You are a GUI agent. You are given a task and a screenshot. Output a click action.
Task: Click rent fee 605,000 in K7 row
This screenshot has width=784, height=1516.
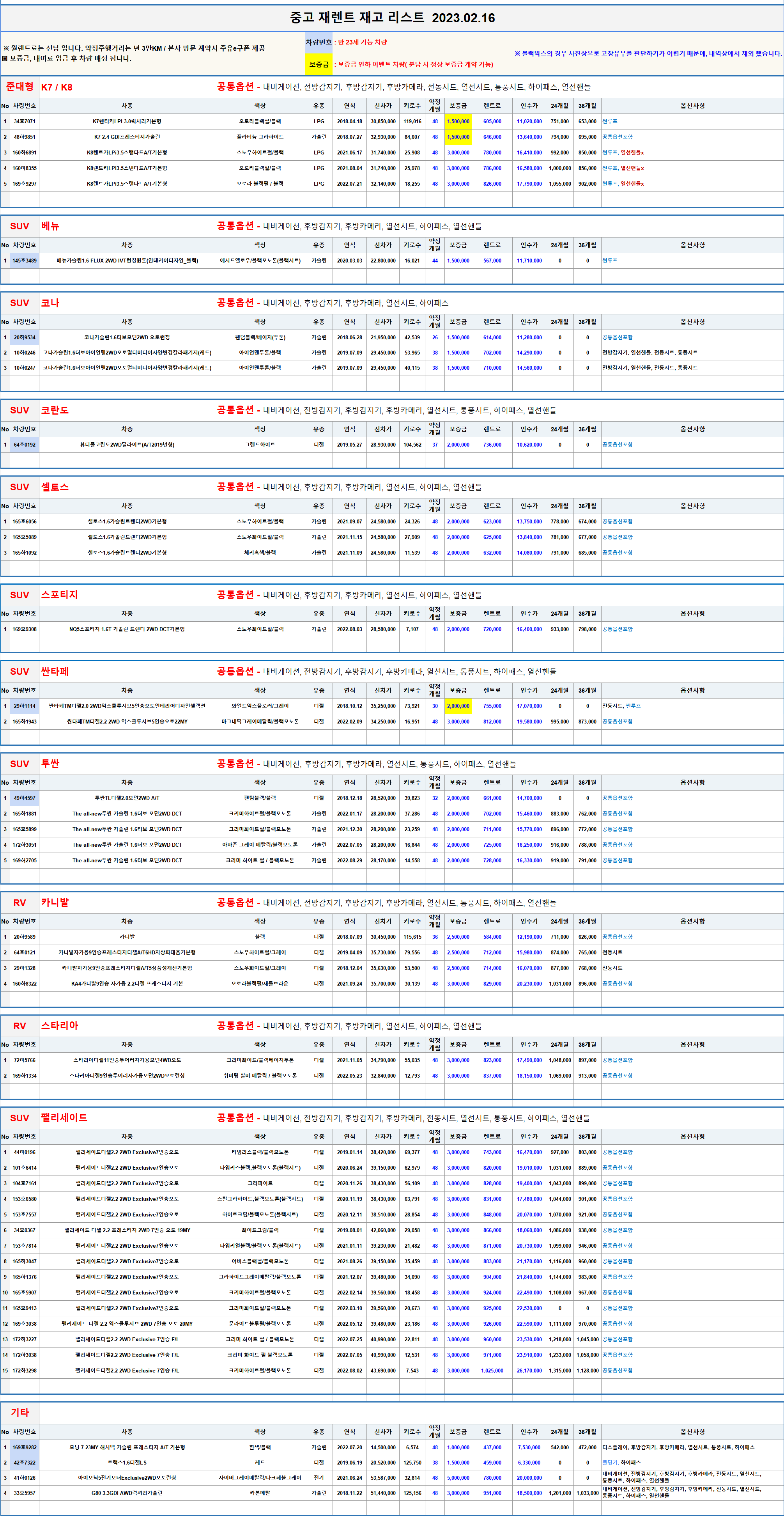tap(492, 121)
